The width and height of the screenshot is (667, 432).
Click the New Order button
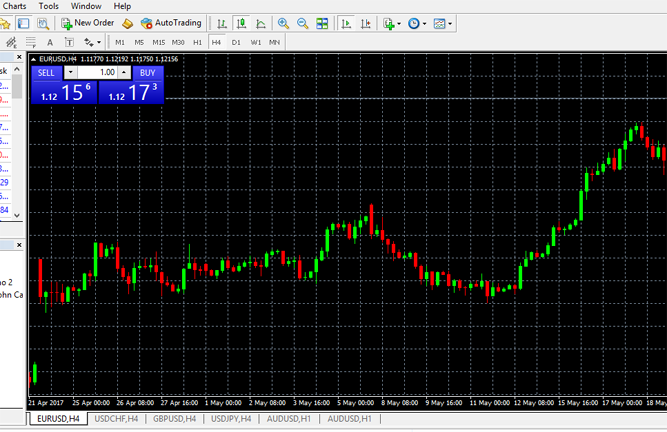point(88,22)
